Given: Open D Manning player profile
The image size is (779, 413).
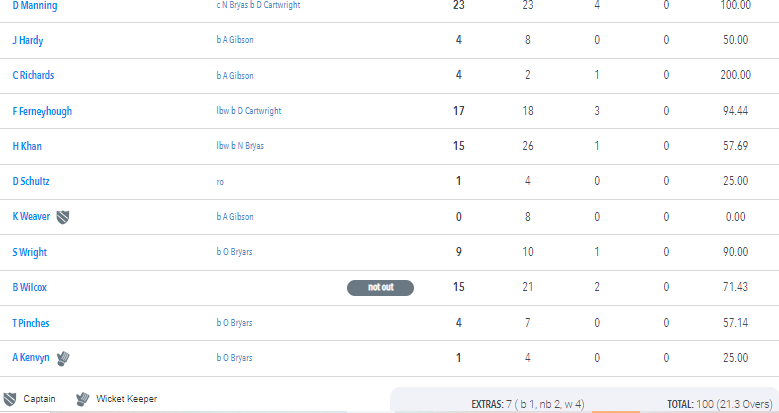Looking at the screenshot, I should (x=35, y=5).
